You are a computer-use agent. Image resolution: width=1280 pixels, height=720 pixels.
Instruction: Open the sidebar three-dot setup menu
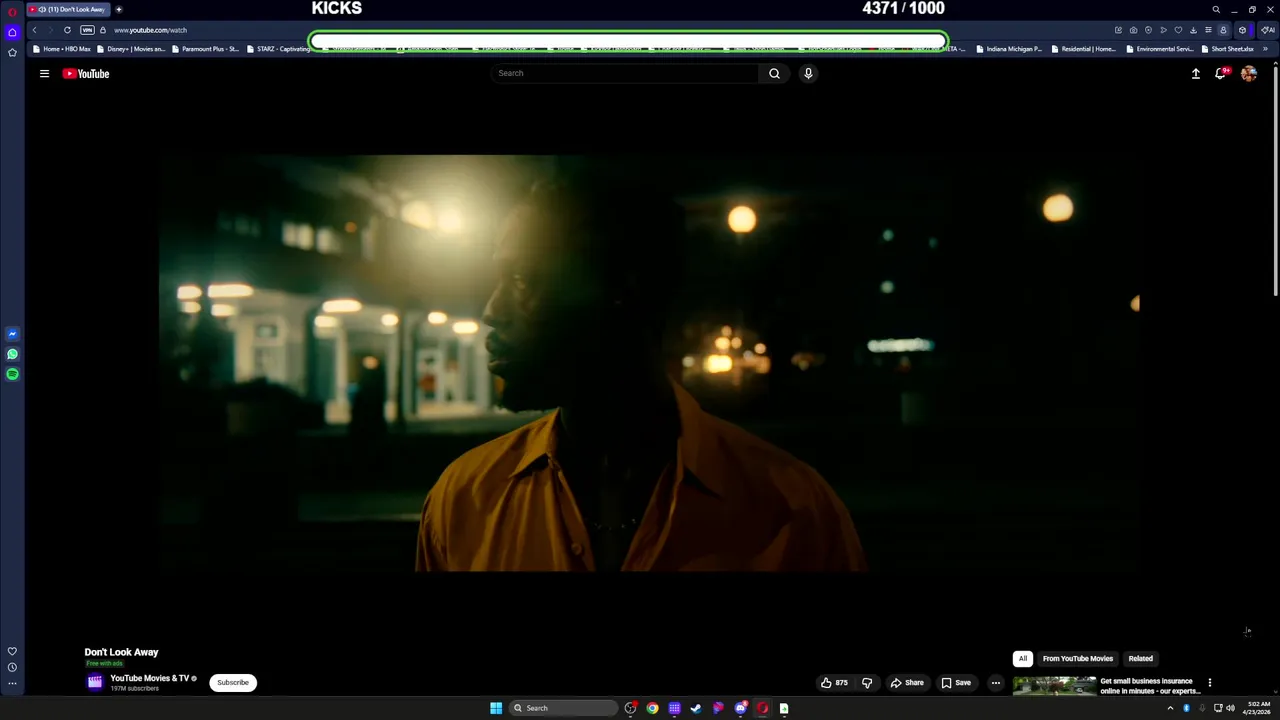(12, 684)
